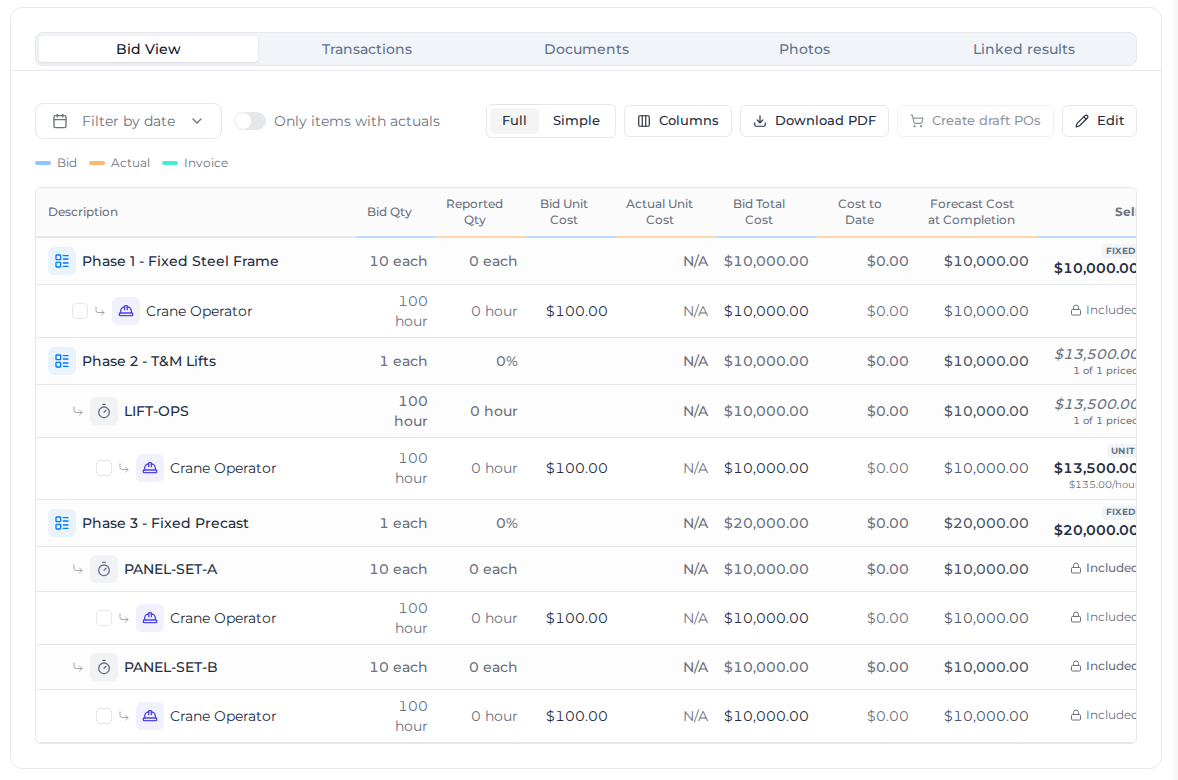Click the UNIT badge on Crane Operator row

pyautogui.click(x=1122, y=451)
